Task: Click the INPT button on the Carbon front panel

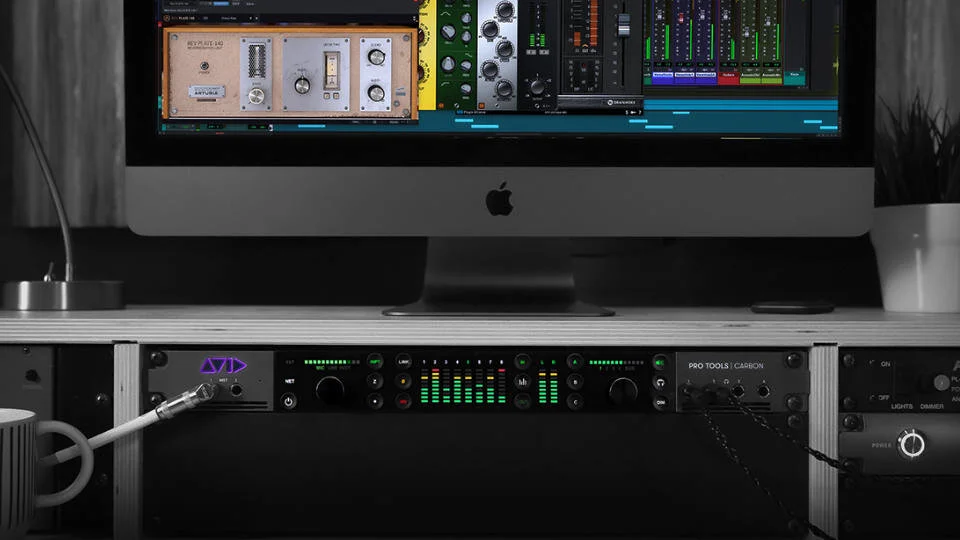Action: [x=375, y=362]
